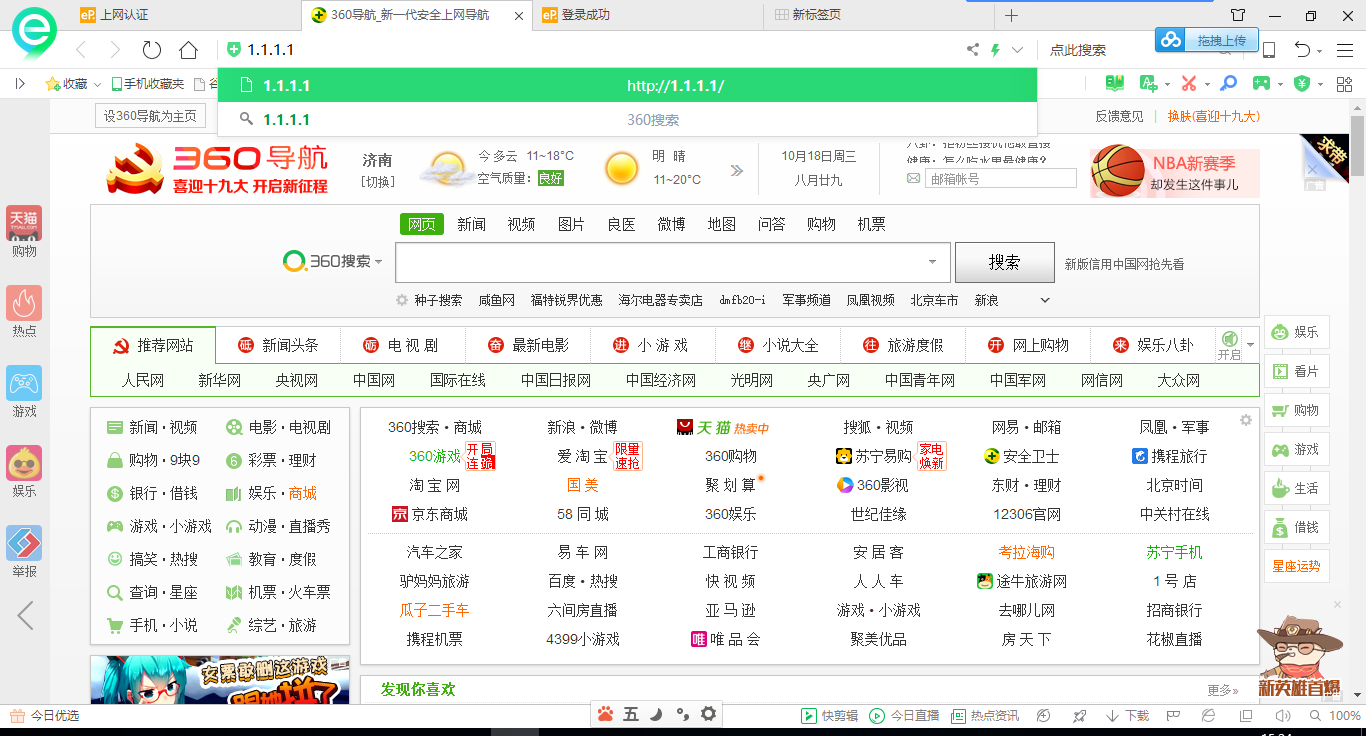Screen dimensions: 1366x736
Task: Open the 热点 flame sidebar icon
Action: point(24,312)
